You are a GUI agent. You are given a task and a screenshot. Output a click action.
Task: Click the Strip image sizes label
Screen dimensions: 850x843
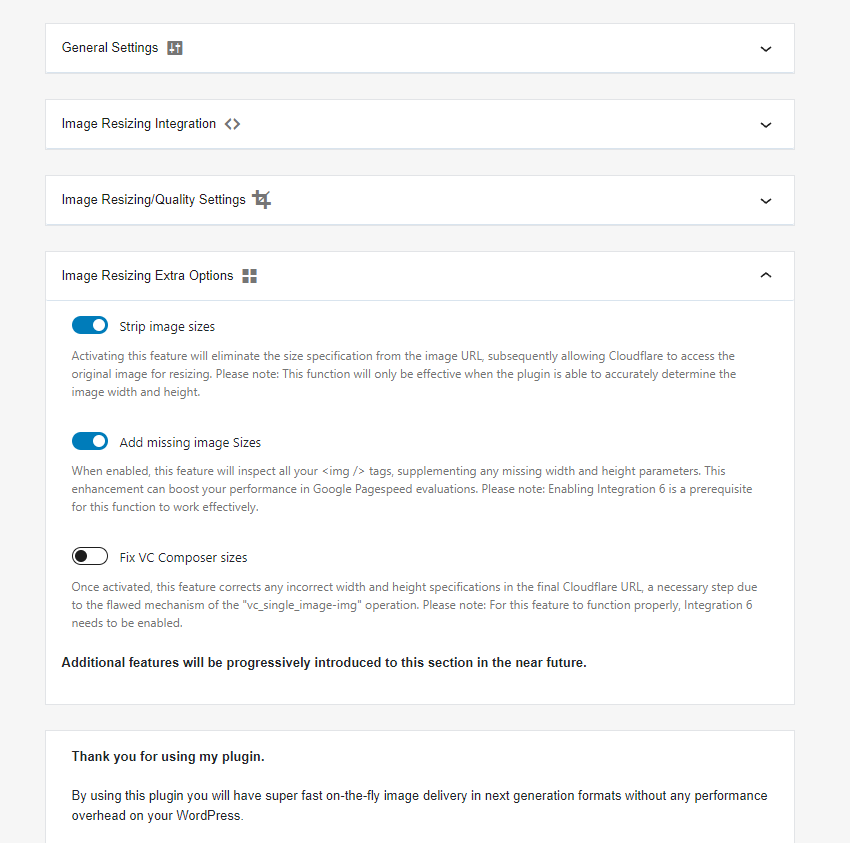click(167, 326)
